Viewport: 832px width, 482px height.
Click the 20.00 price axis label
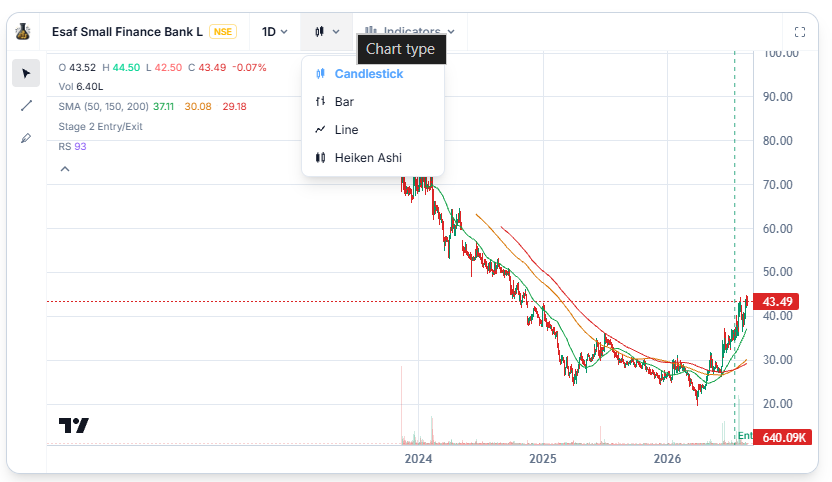[x=777, y=403]
